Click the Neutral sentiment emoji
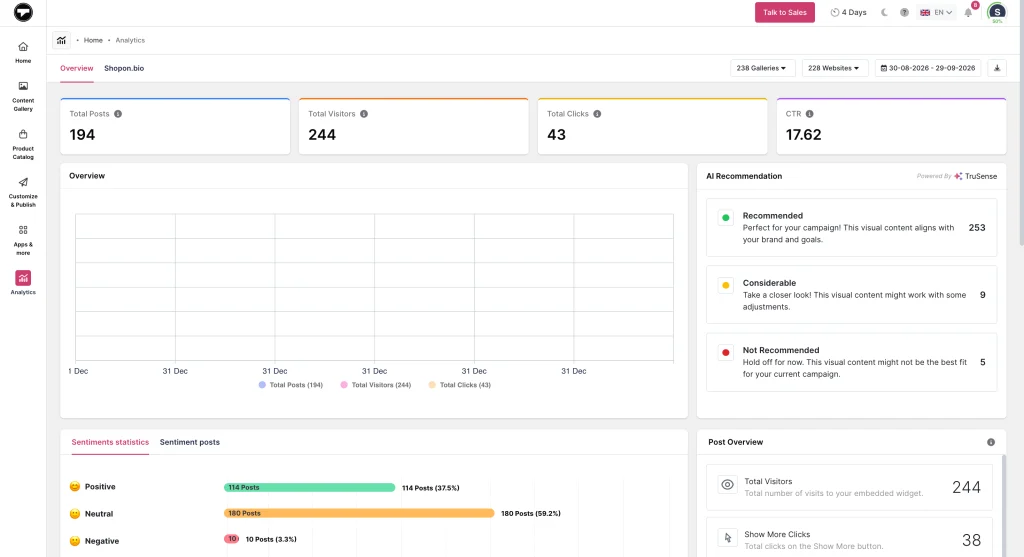 75,514
